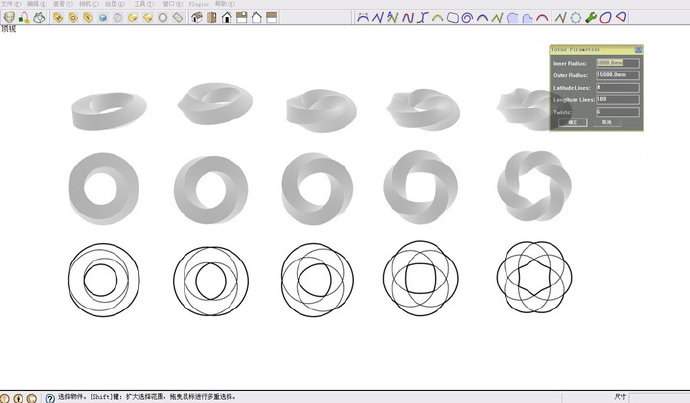Image resolution: width=690 pixels, height=403 pixels.
Task: Switch to the isometric house view
Action: [x=197, y=18]
